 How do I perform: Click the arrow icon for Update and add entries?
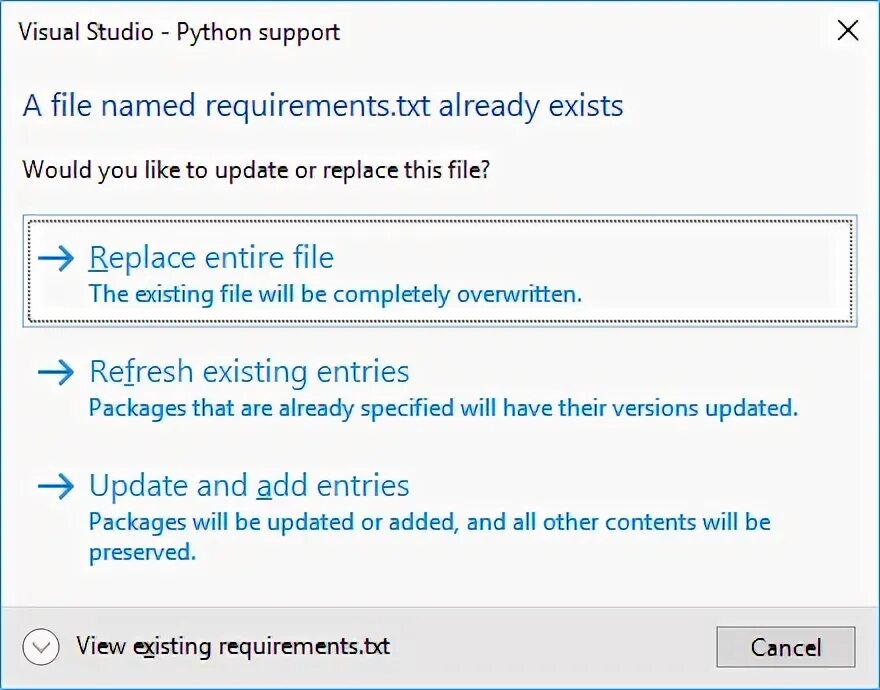tap(56, 487)
